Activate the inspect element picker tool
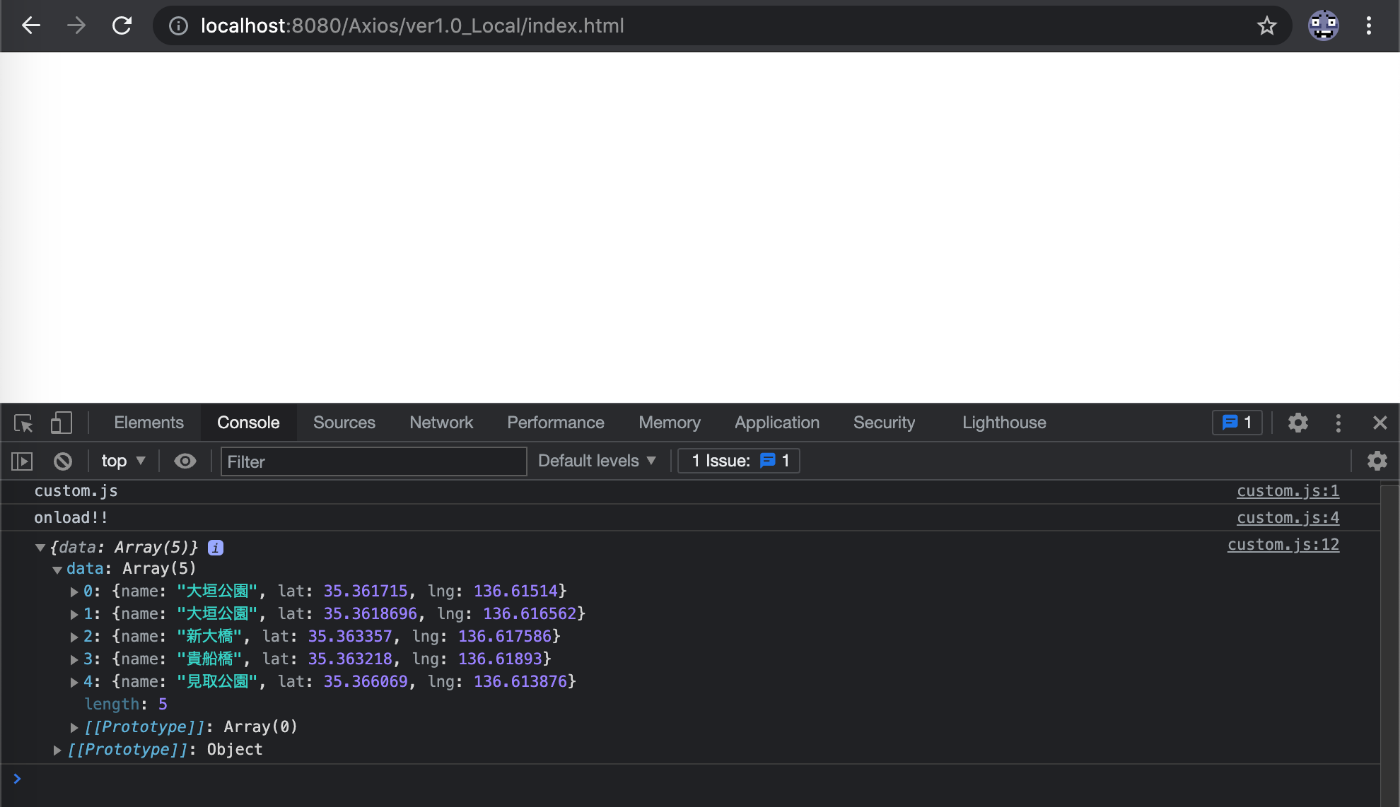The width and height of the screenshot is (1400, 807). point(24,423)
